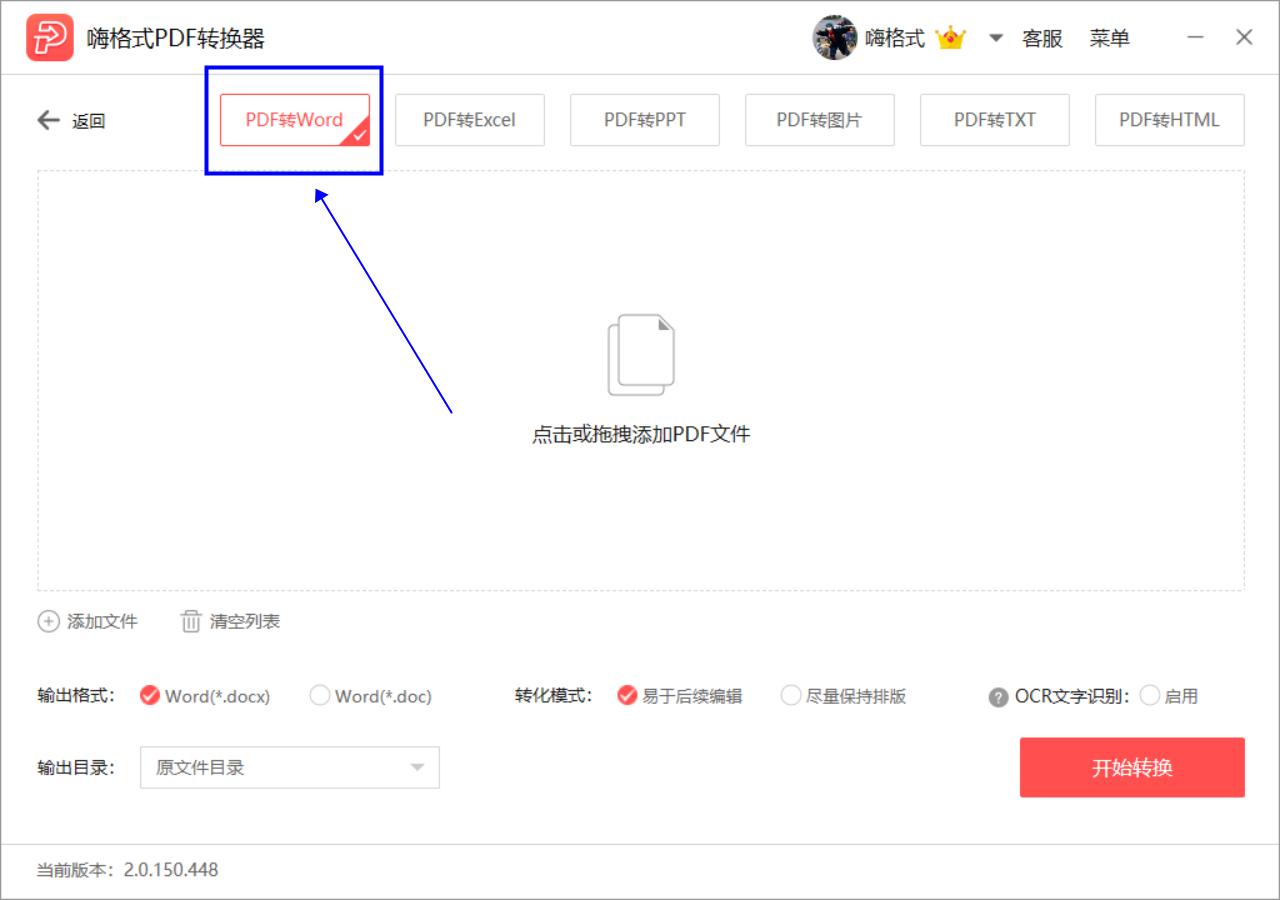This screenshot has width=1280, height=900.
Task: Click the 清空列表 trash icon
Action: [x=190, y=621]
